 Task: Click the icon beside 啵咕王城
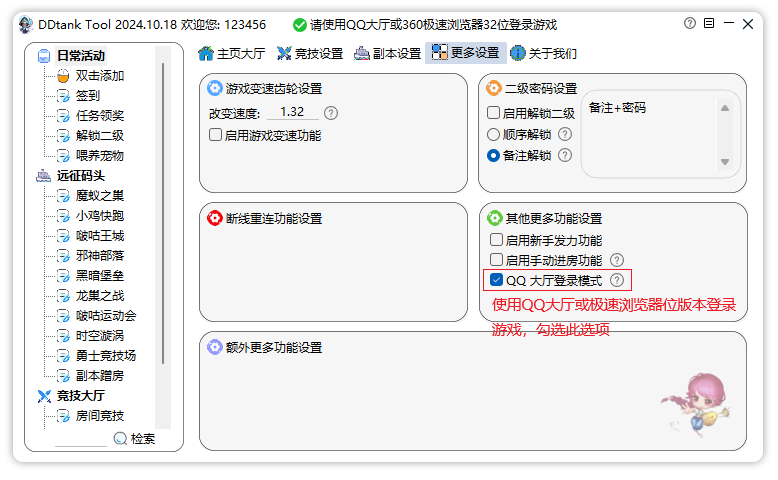coord(63,236)
